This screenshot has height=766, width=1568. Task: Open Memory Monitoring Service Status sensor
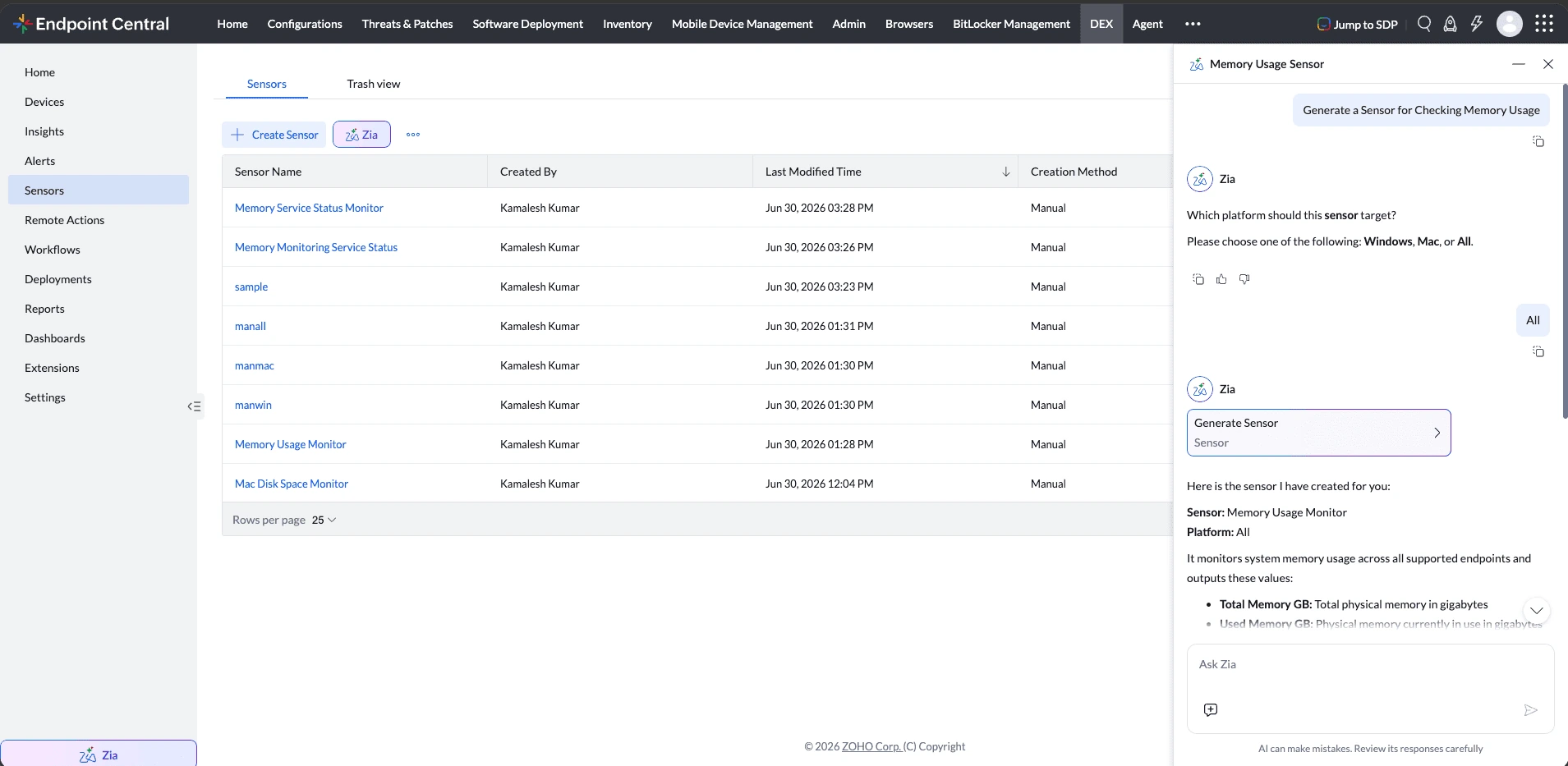coord(316,247)
